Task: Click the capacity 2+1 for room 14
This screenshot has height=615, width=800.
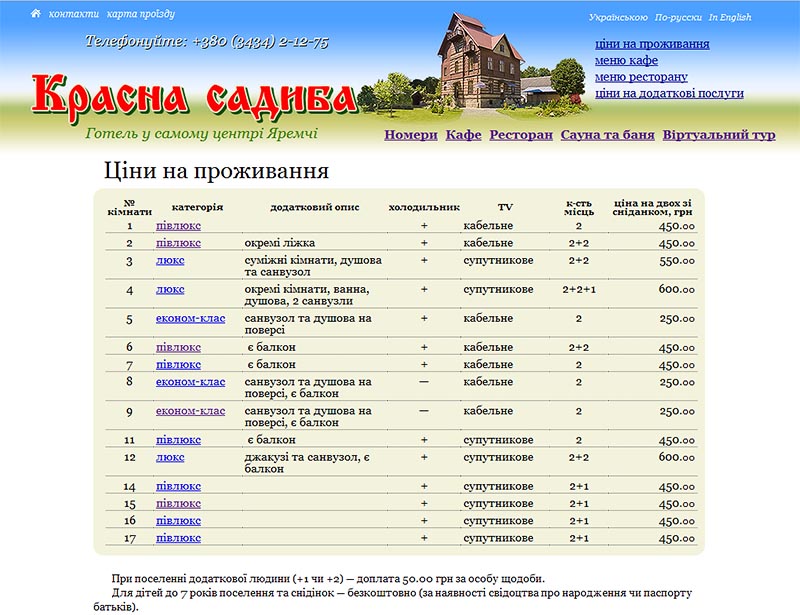Action: [x=579, y=486]
